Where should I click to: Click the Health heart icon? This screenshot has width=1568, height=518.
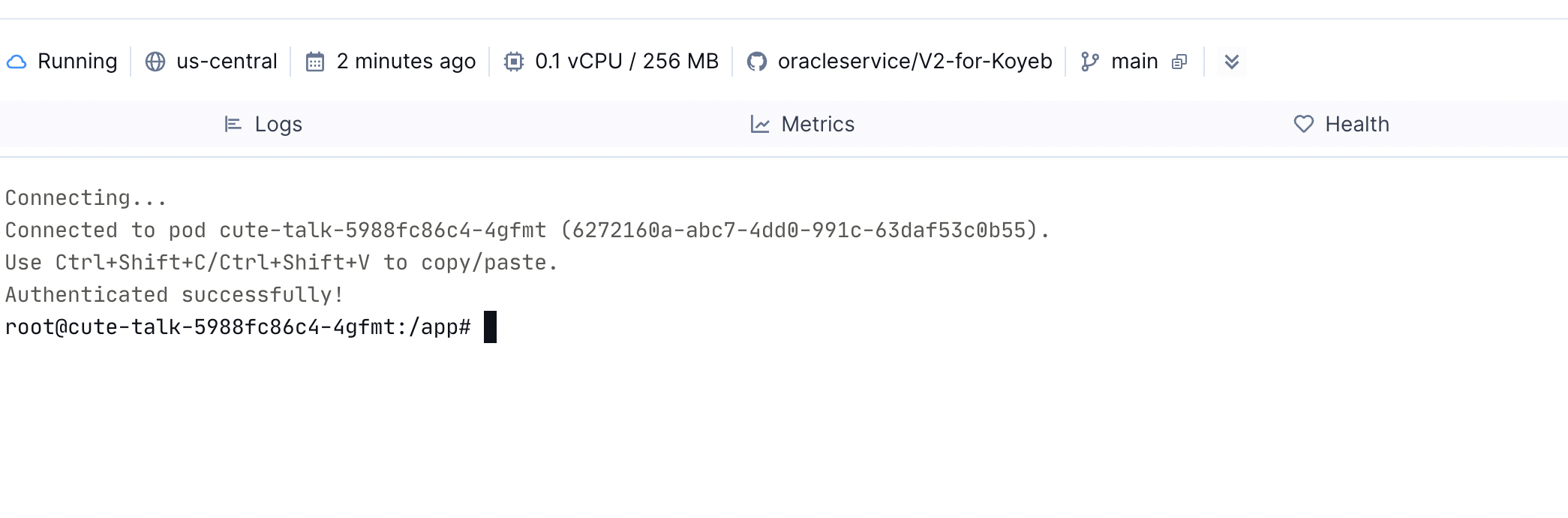pos(1304,124)
